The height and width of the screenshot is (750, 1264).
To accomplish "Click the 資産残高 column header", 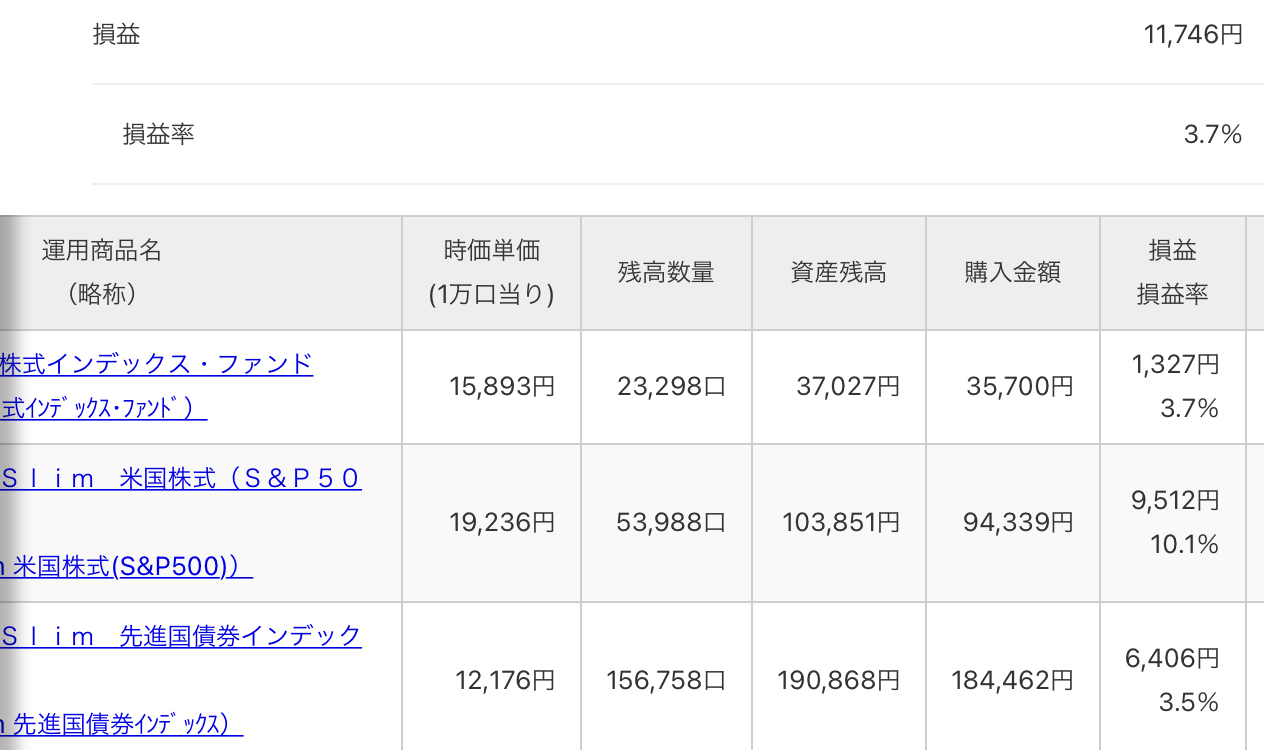I will (x=839, y=272).
